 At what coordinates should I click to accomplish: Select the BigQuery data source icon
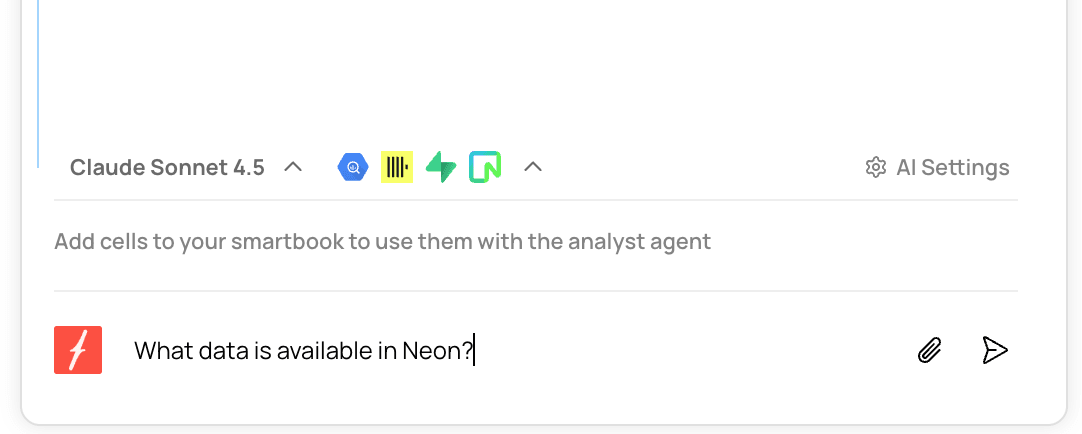click(x=353, y=167)
